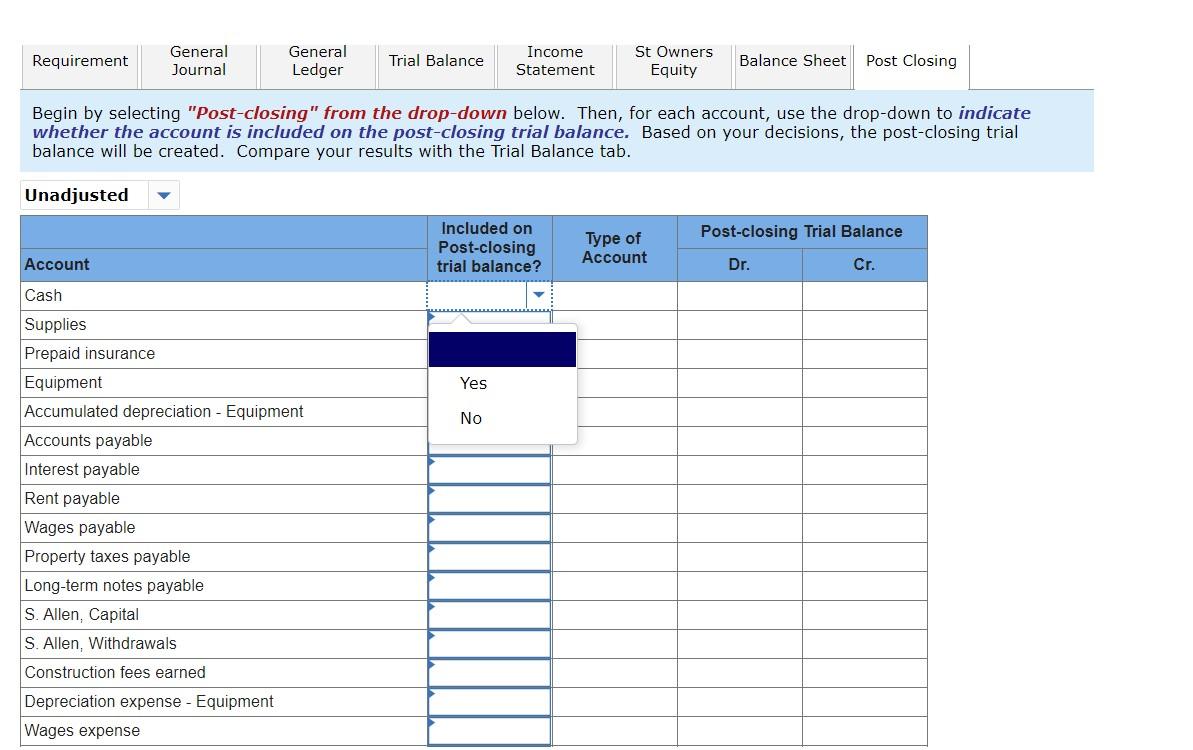Click the Type of Account cell for Cash
The image size is (1193, 750).
(614, 295)
